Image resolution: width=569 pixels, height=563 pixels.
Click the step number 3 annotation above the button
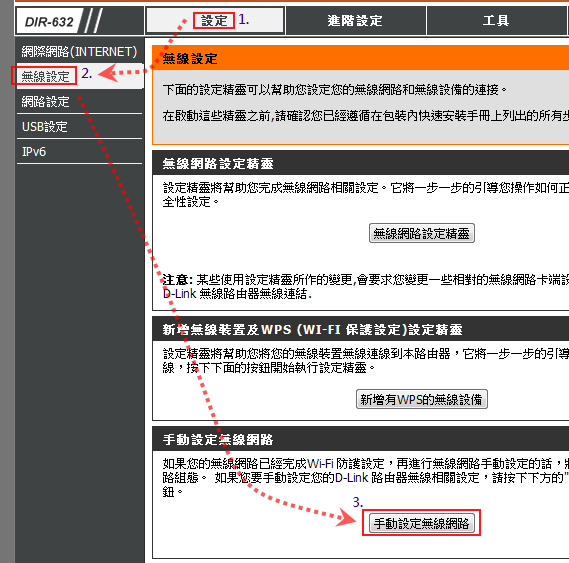tap(358, 502)
